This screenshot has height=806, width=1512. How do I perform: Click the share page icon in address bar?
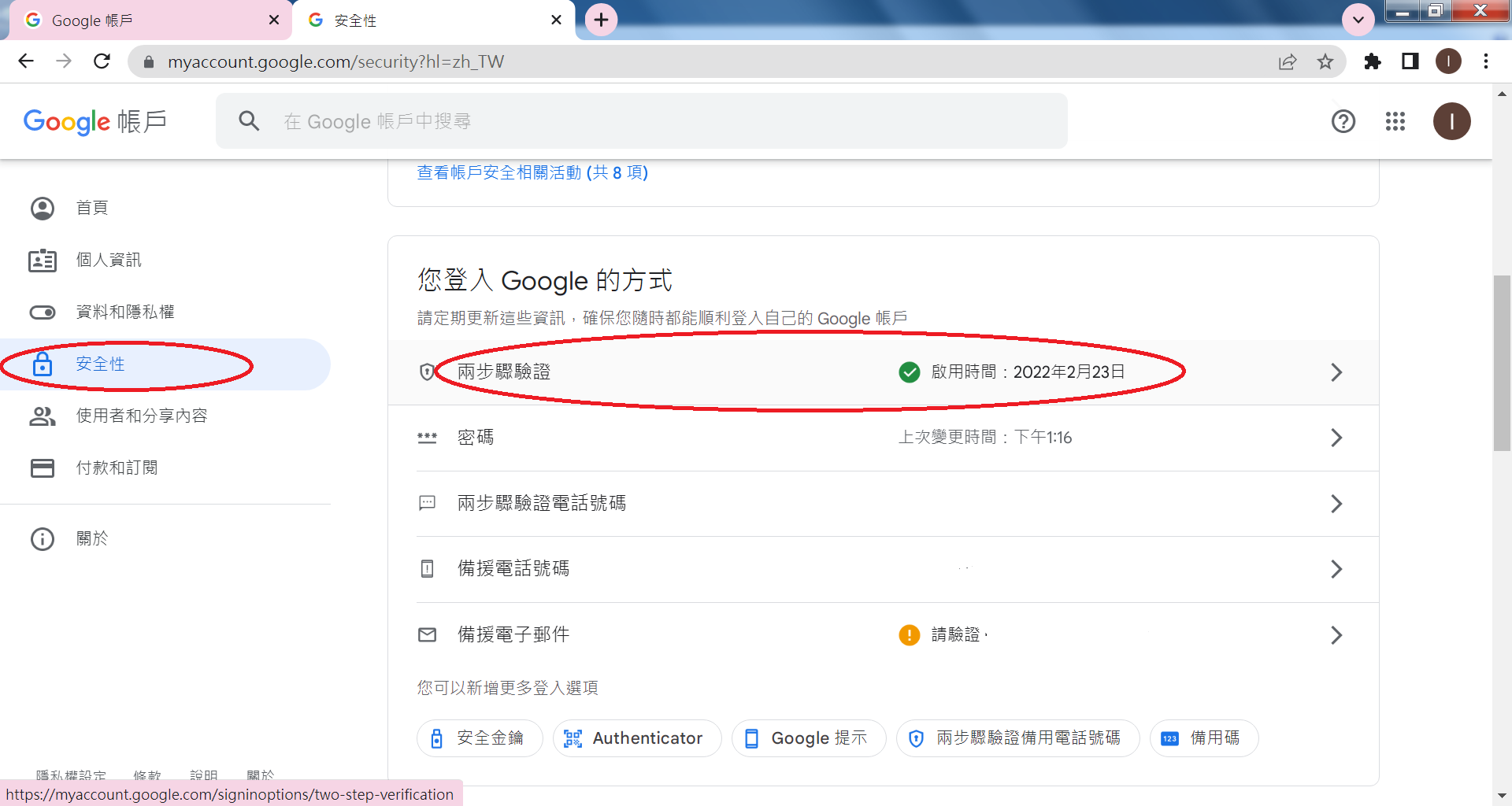point(1288,61)
